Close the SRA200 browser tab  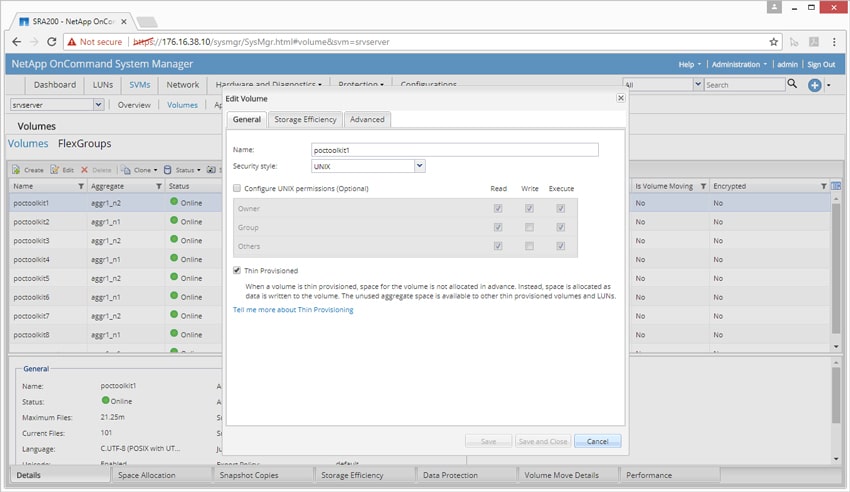coord(124,22)
